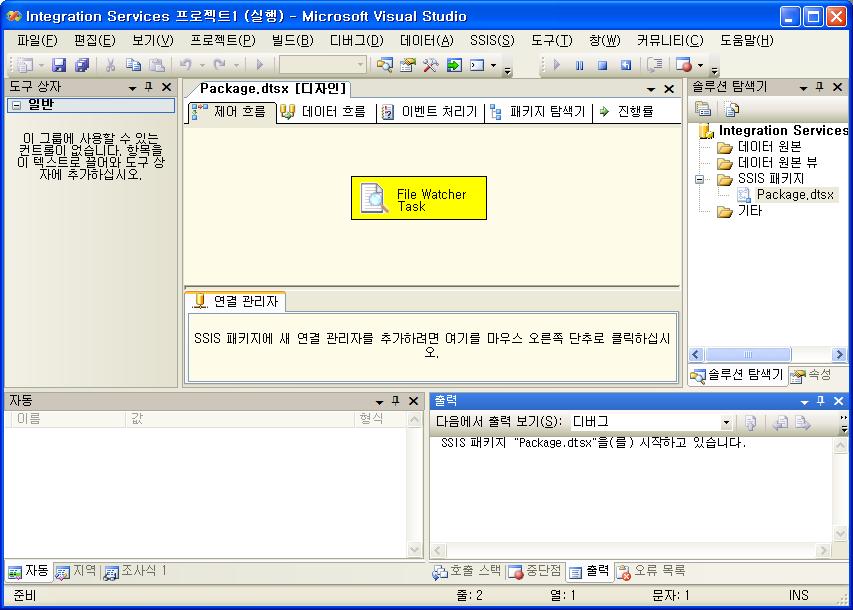Open 솔루션 탐색기 window position dropdown

803,88
